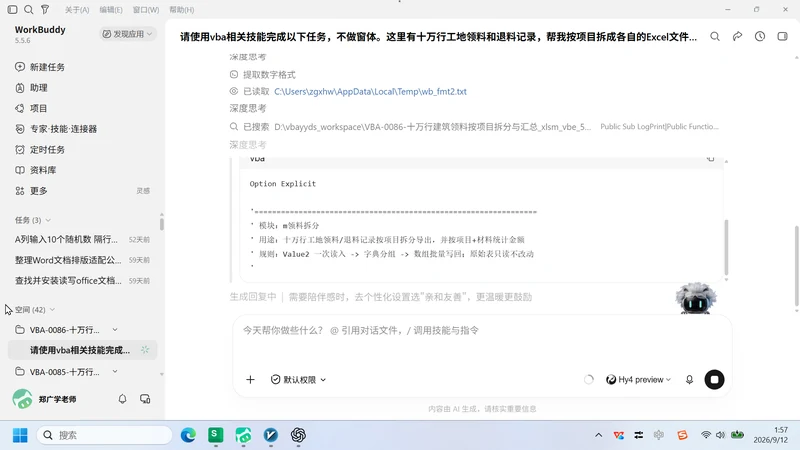This screenshot has width=800, height=450.
Task: Focus the 今天帮你做些什么 message input
Action: pyautogui.click(x=482, y=331)
